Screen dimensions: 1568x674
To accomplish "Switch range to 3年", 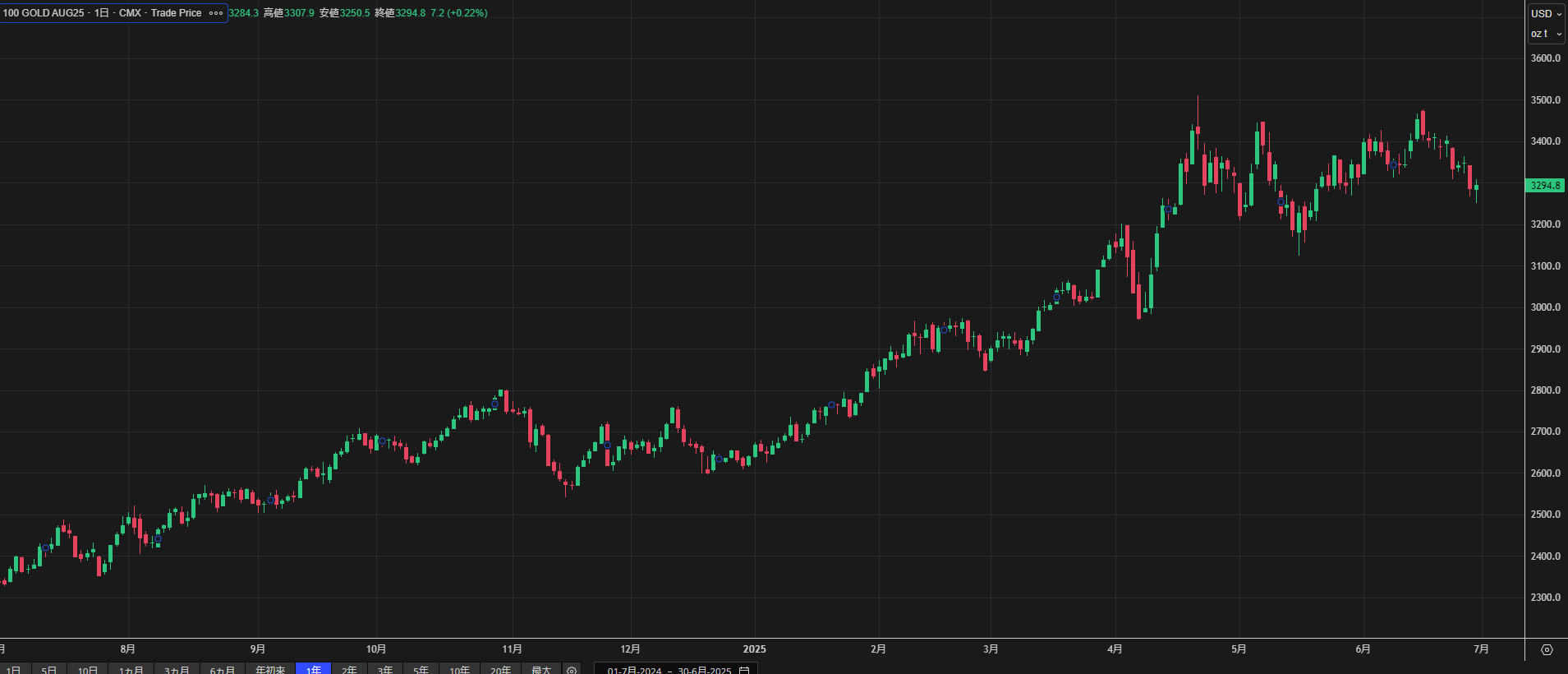I will pyautogui.click(x=385, y=671).
